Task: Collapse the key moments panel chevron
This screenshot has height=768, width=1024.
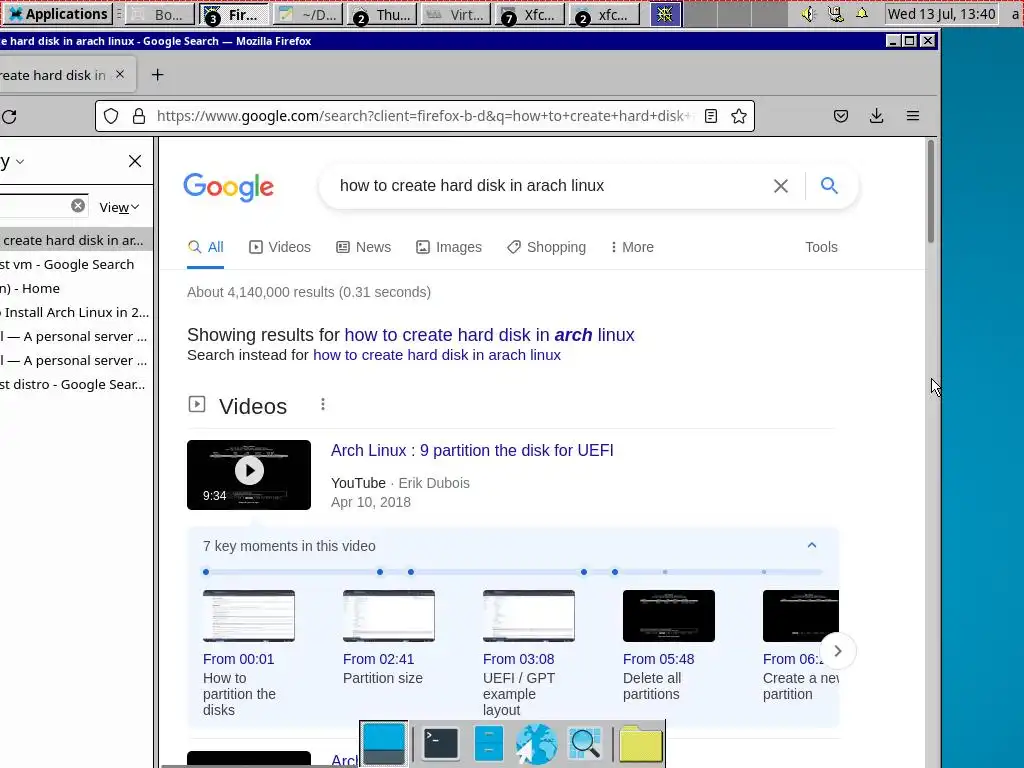Action: (812, 545)
